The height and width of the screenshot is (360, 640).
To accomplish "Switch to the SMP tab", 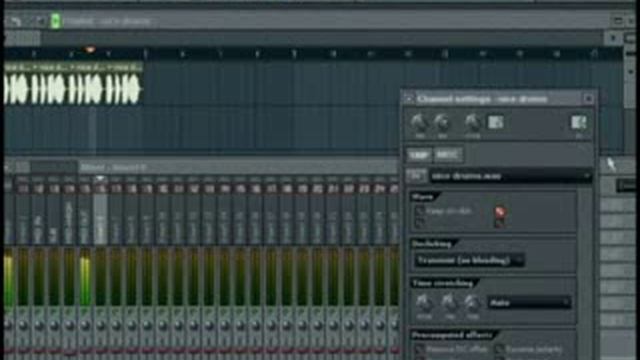I will (x=419, y=155).
